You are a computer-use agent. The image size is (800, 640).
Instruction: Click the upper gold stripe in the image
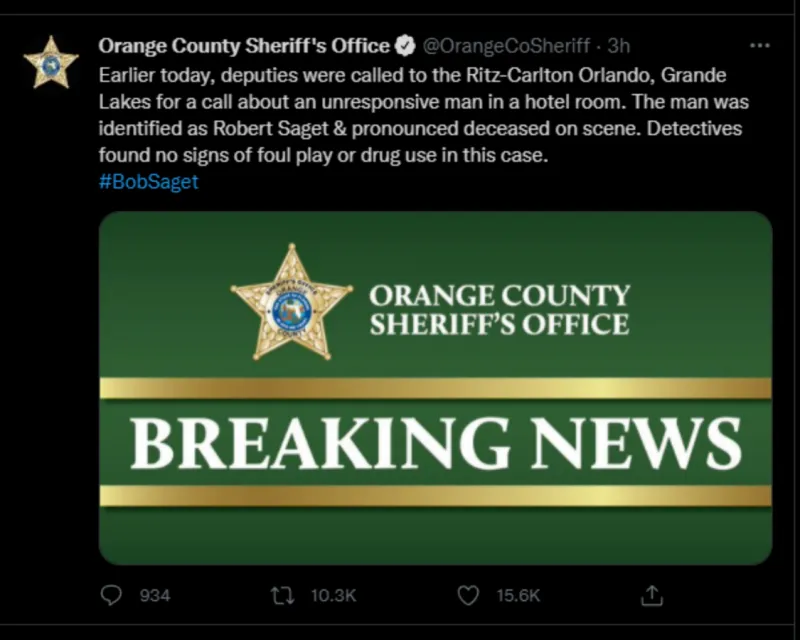pyautogui.click(x=435, y=388)
